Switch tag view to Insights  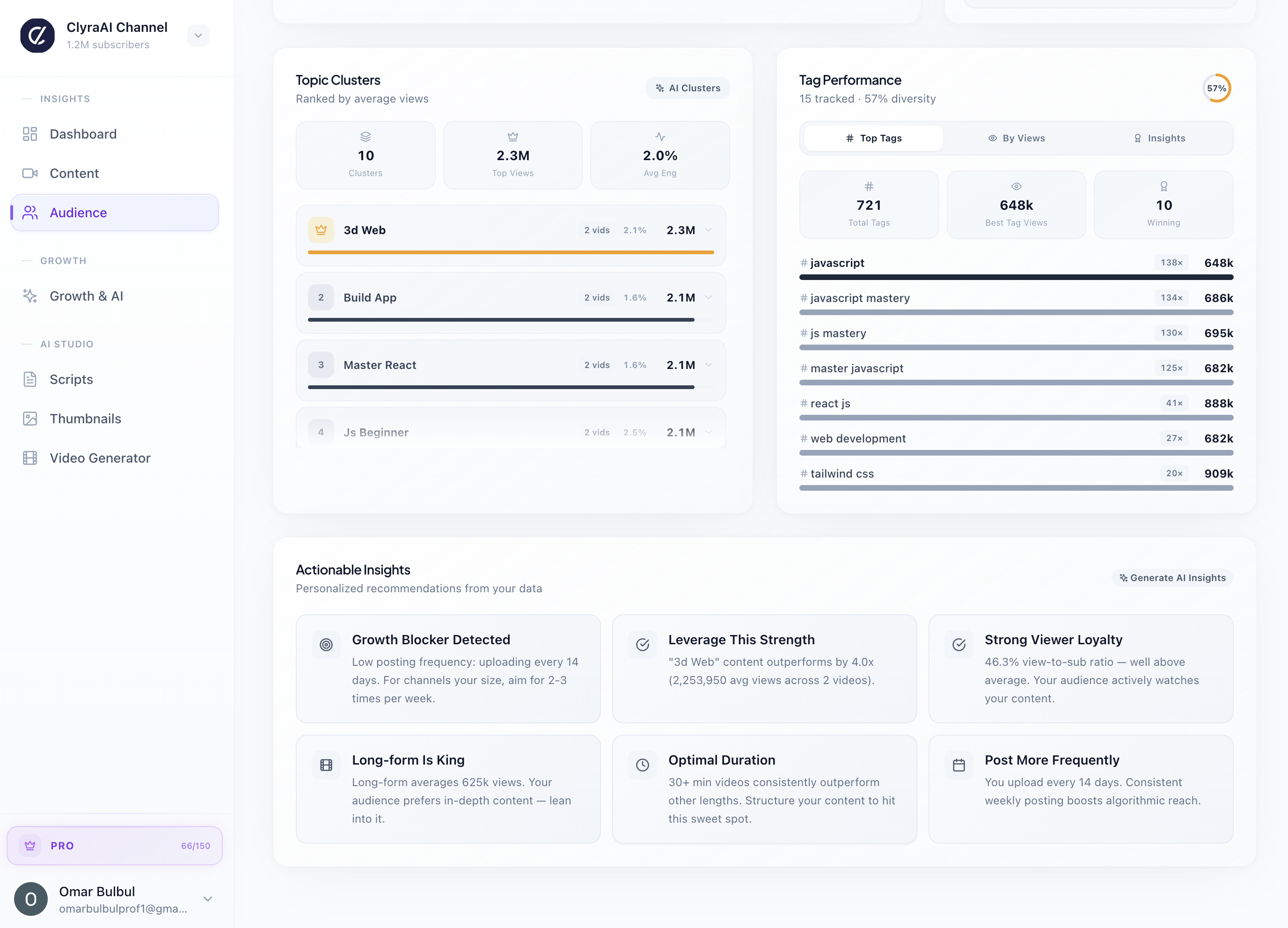(x=1159, y=138)
